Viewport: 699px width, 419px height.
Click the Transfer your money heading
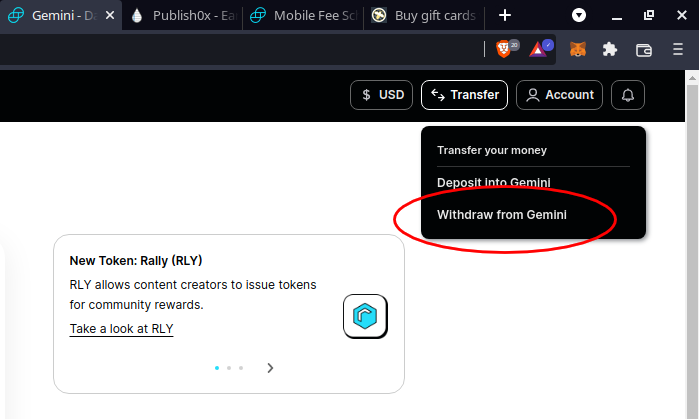click(492, 150)
